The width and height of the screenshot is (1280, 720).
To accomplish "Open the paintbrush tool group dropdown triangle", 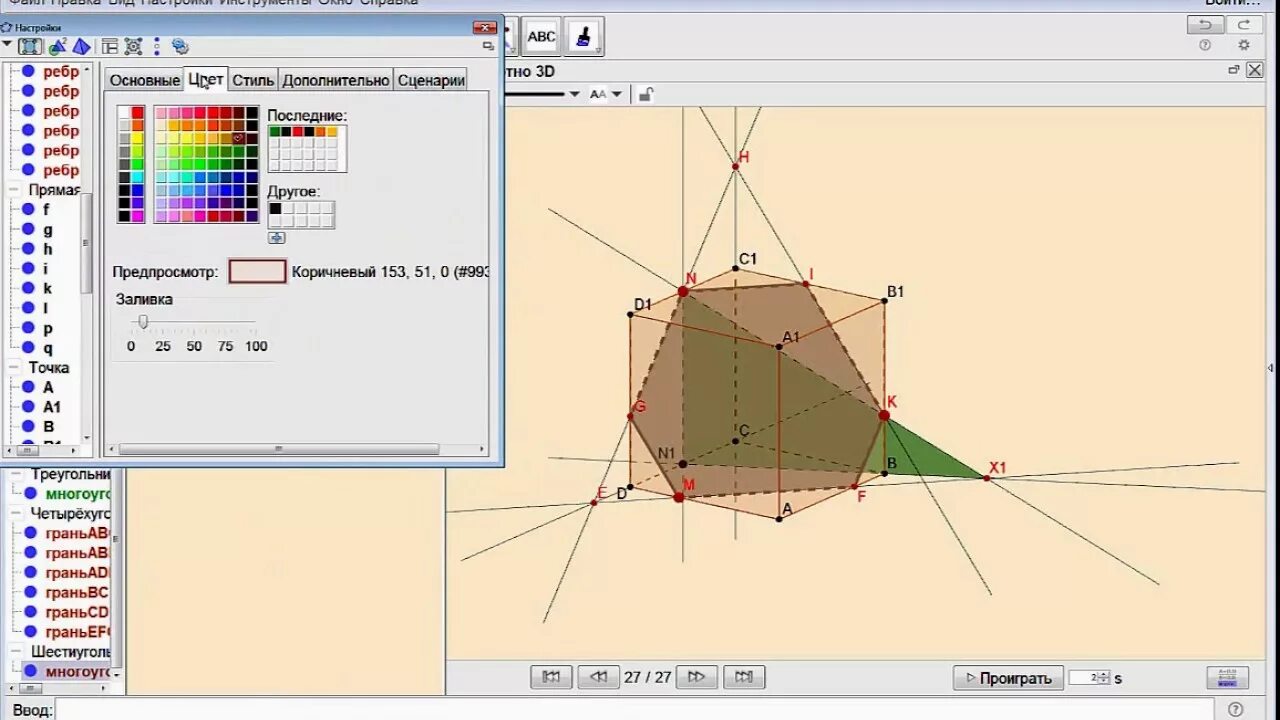I will point(598,50).
